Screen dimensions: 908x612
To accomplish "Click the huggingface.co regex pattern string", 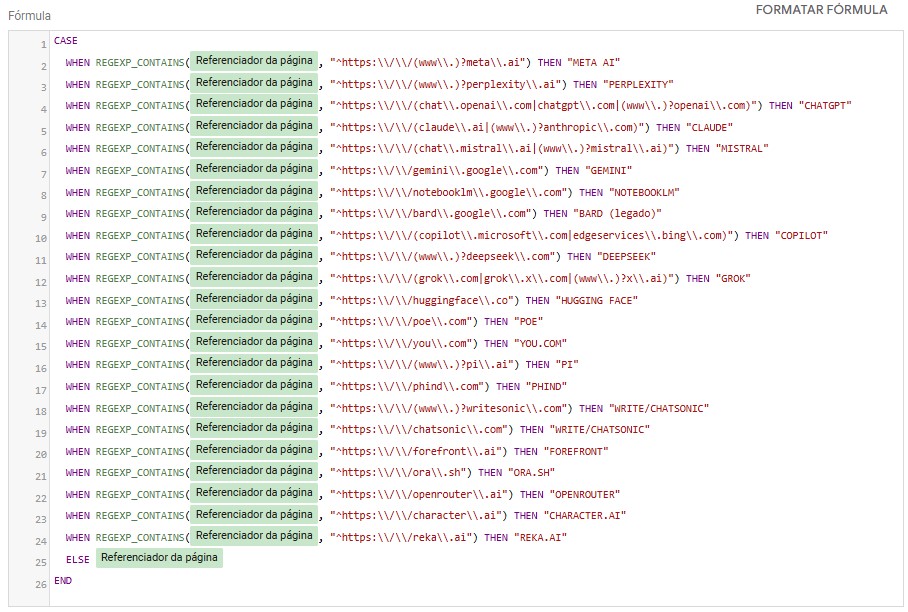I will pos(422,300).
